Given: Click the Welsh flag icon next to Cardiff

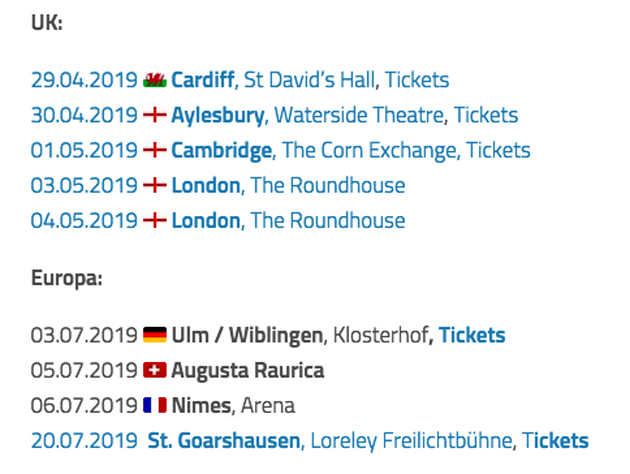Looking at the screenshot, I should point(155,80).
